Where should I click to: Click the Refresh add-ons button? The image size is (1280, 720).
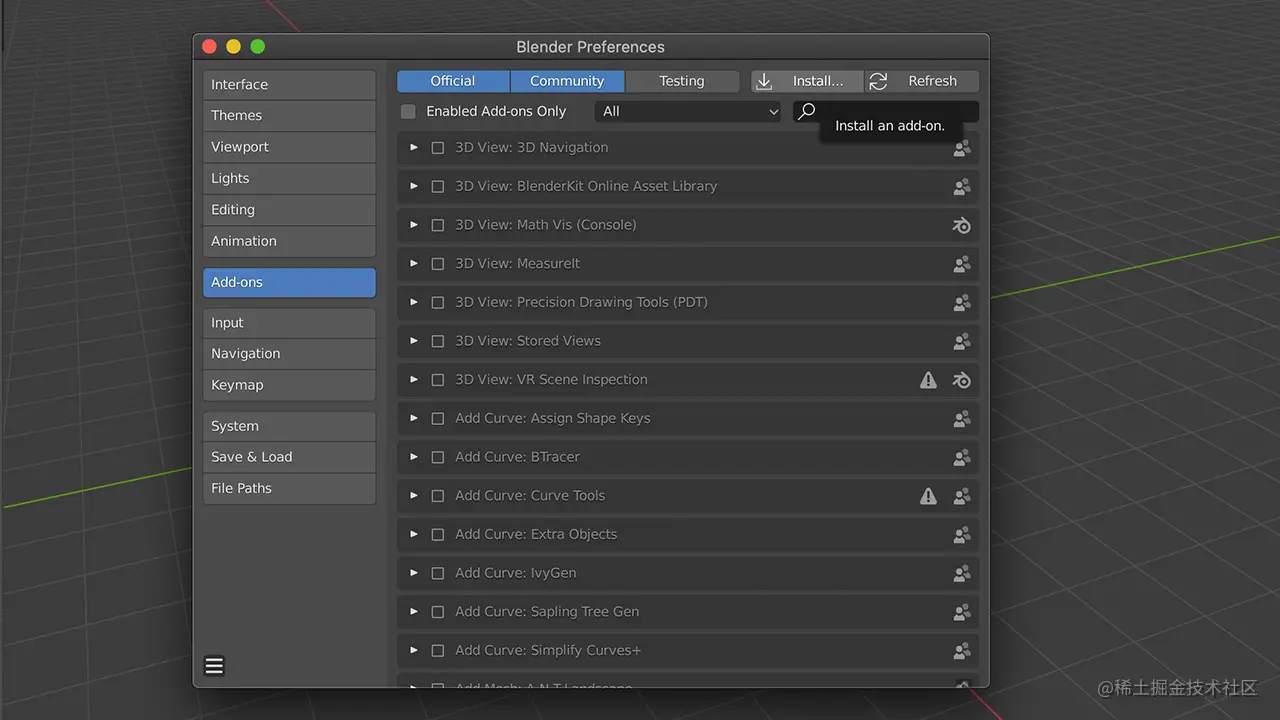[x=922, y=81]
